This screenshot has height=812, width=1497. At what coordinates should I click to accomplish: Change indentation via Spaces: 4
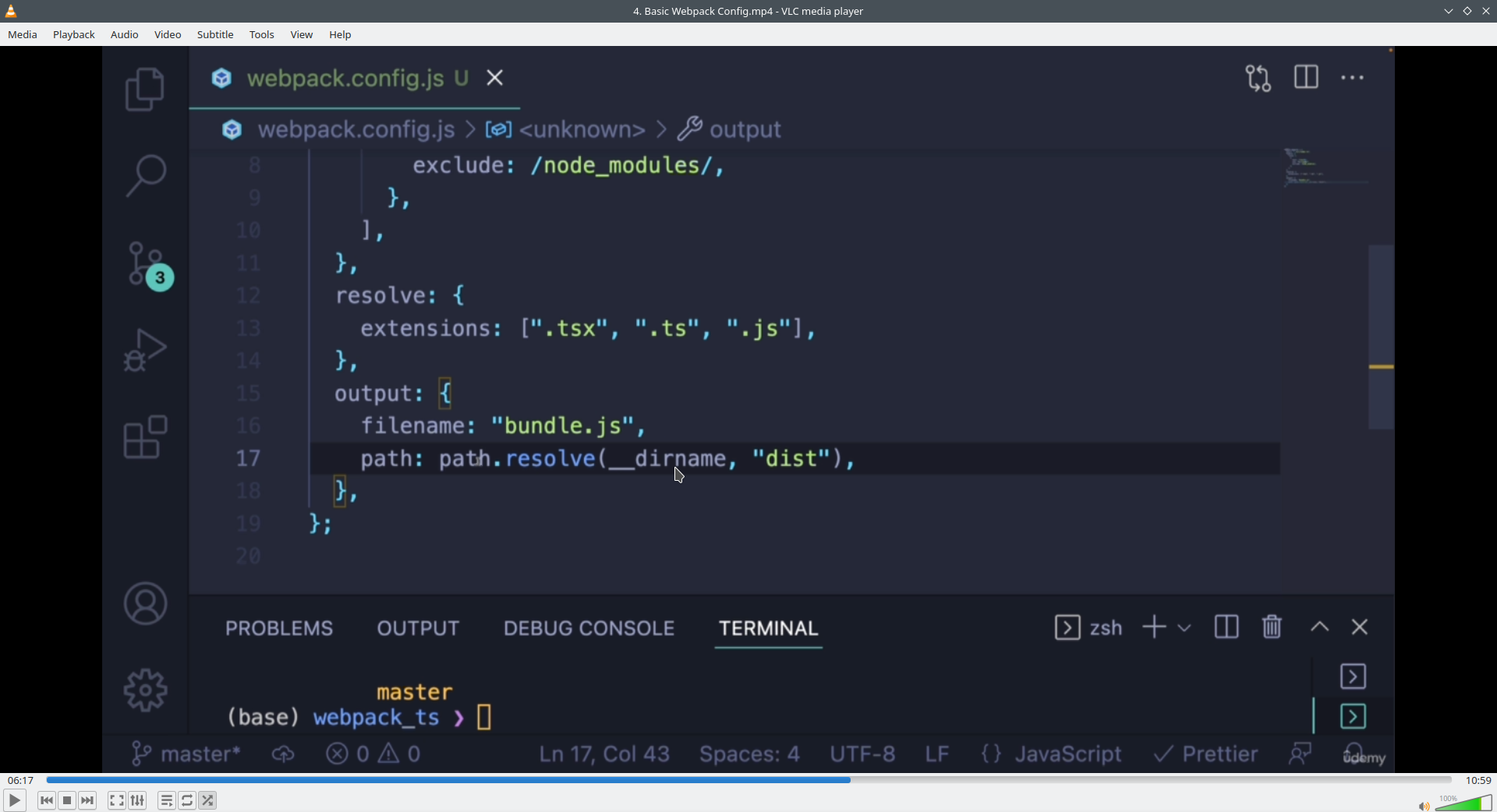click(x=749, y=754)
